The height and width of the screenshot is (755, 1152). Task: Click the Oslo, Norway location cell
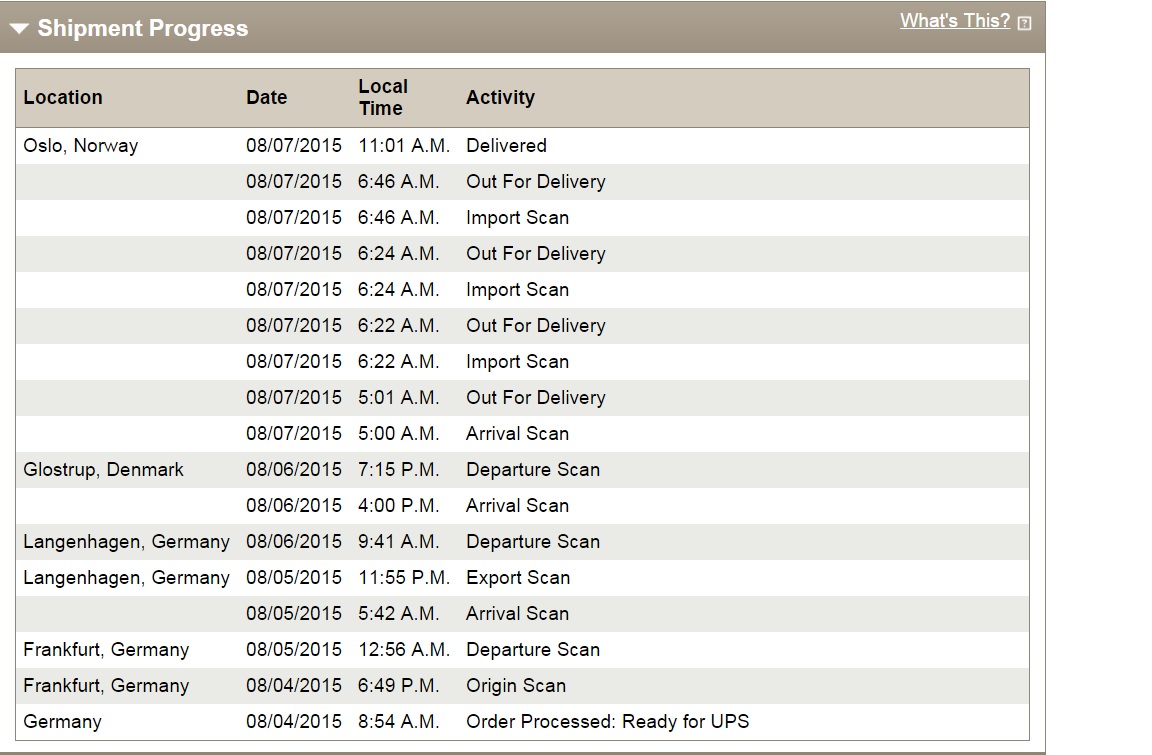(81, 145)
